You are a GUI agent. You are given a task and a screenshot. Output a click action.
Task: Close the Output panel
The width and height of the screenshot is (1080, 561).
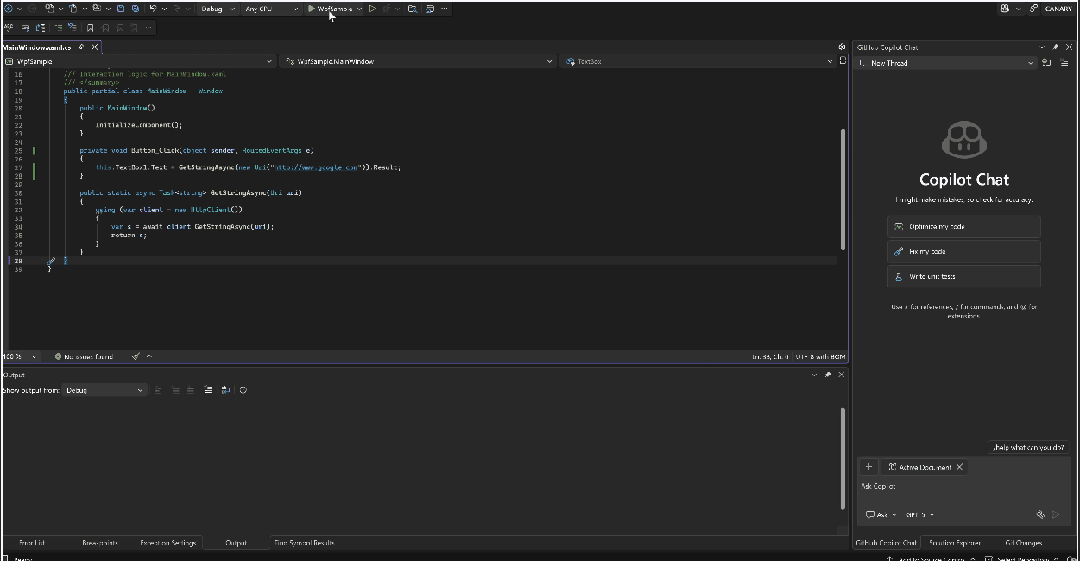pos(841,375)
